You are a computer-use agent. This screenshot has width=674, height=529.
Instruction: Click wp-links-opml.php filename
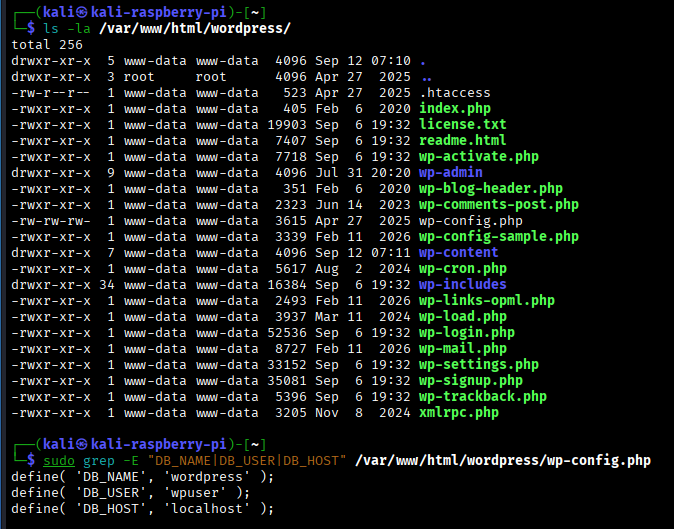point(487,301)
